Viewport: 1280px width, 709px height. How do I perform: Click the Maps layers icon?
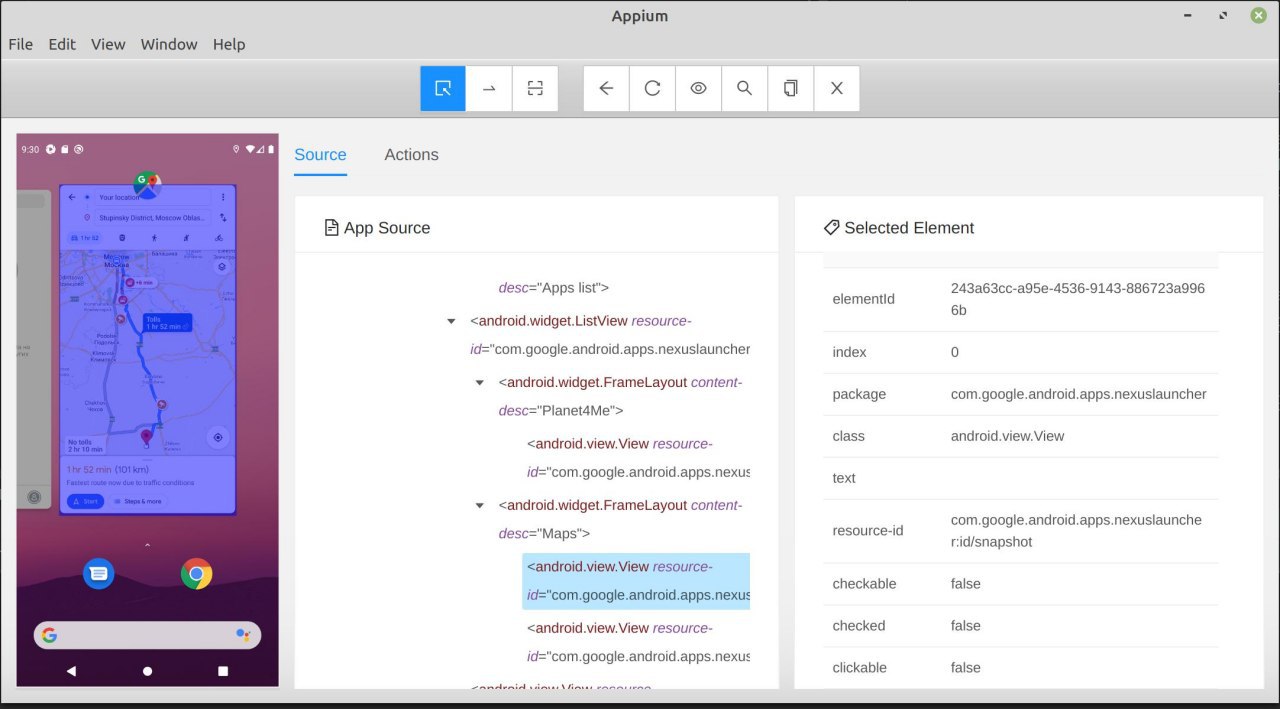point(221,267)
